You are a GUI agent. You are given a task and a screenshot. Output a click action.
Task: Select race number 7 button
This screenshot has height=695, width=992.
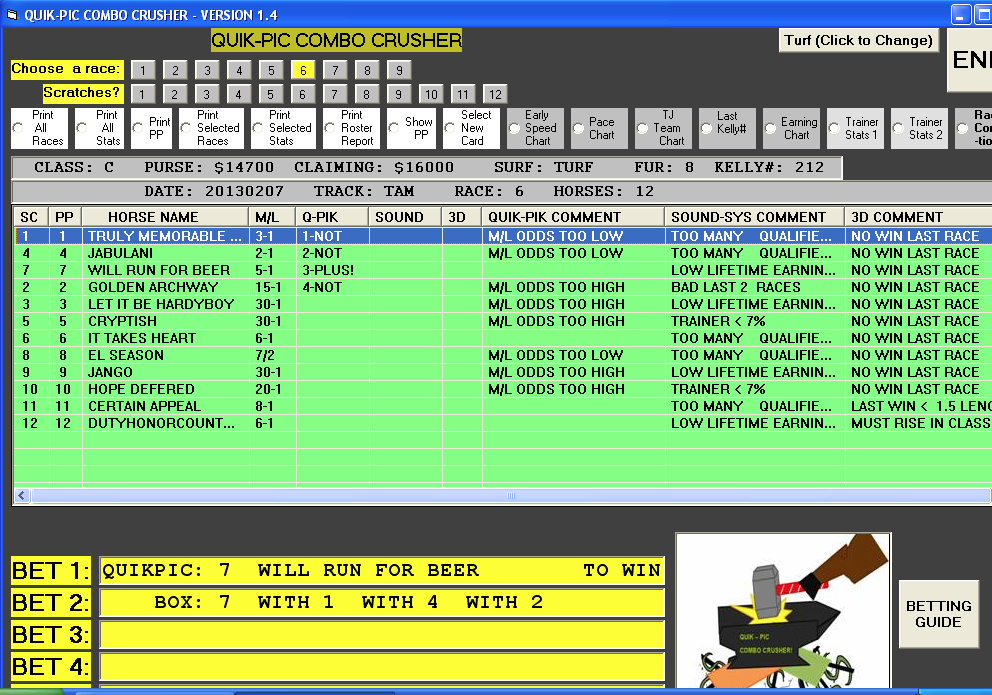[334, 70]
